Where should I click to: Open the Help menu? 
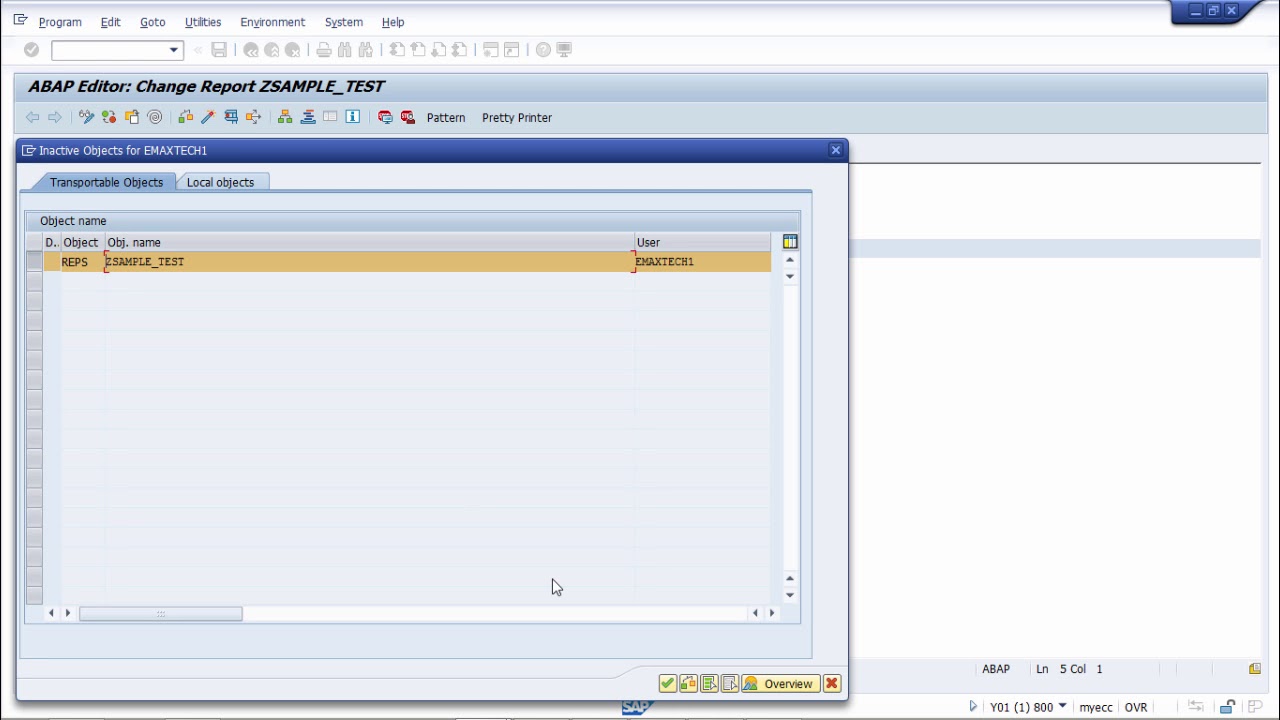(x=393, y=22)
